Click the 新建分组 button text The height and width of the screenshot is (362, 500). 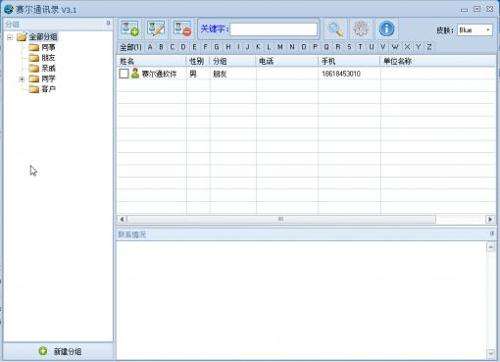[x=68, y=351]
